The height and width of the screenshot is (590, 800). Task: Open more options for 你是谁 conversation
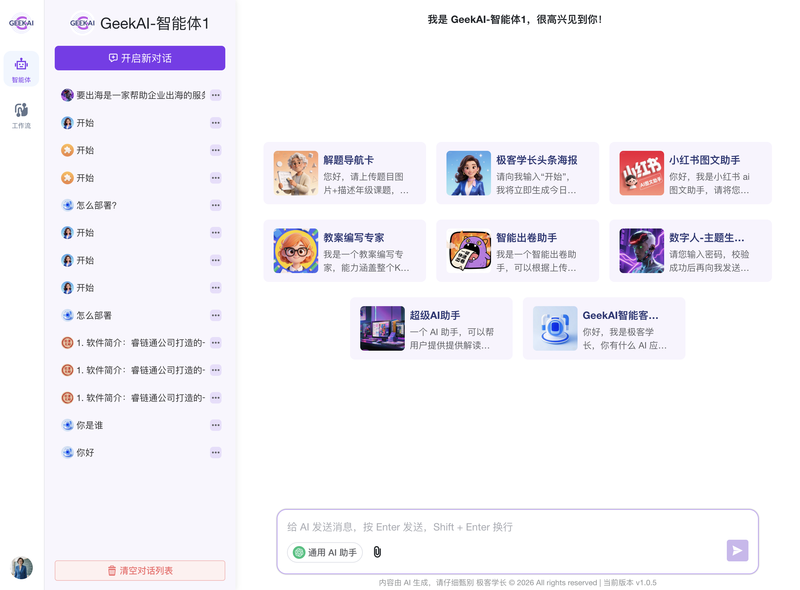[216, 425]
